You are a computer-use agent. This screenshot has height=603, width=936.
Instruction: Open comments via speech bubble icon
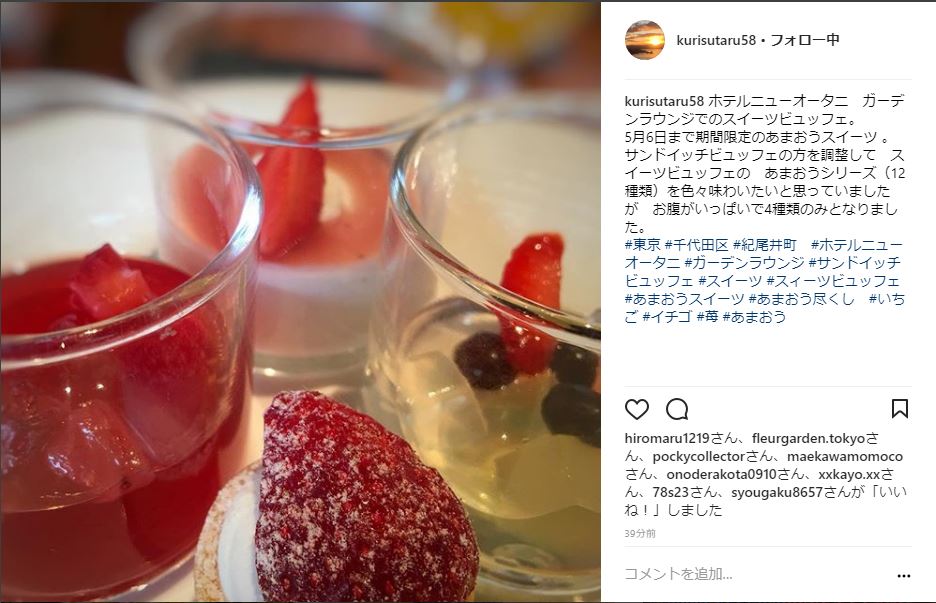point(677,410)
